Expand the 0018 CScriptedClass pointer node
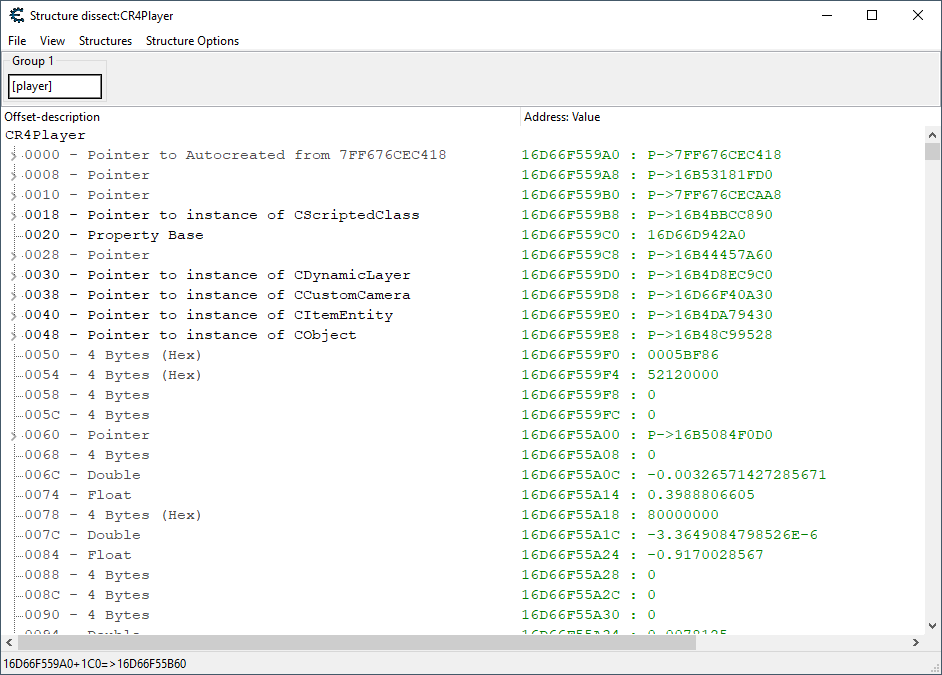This screenshot has height=675, width=942. point(14,215)
